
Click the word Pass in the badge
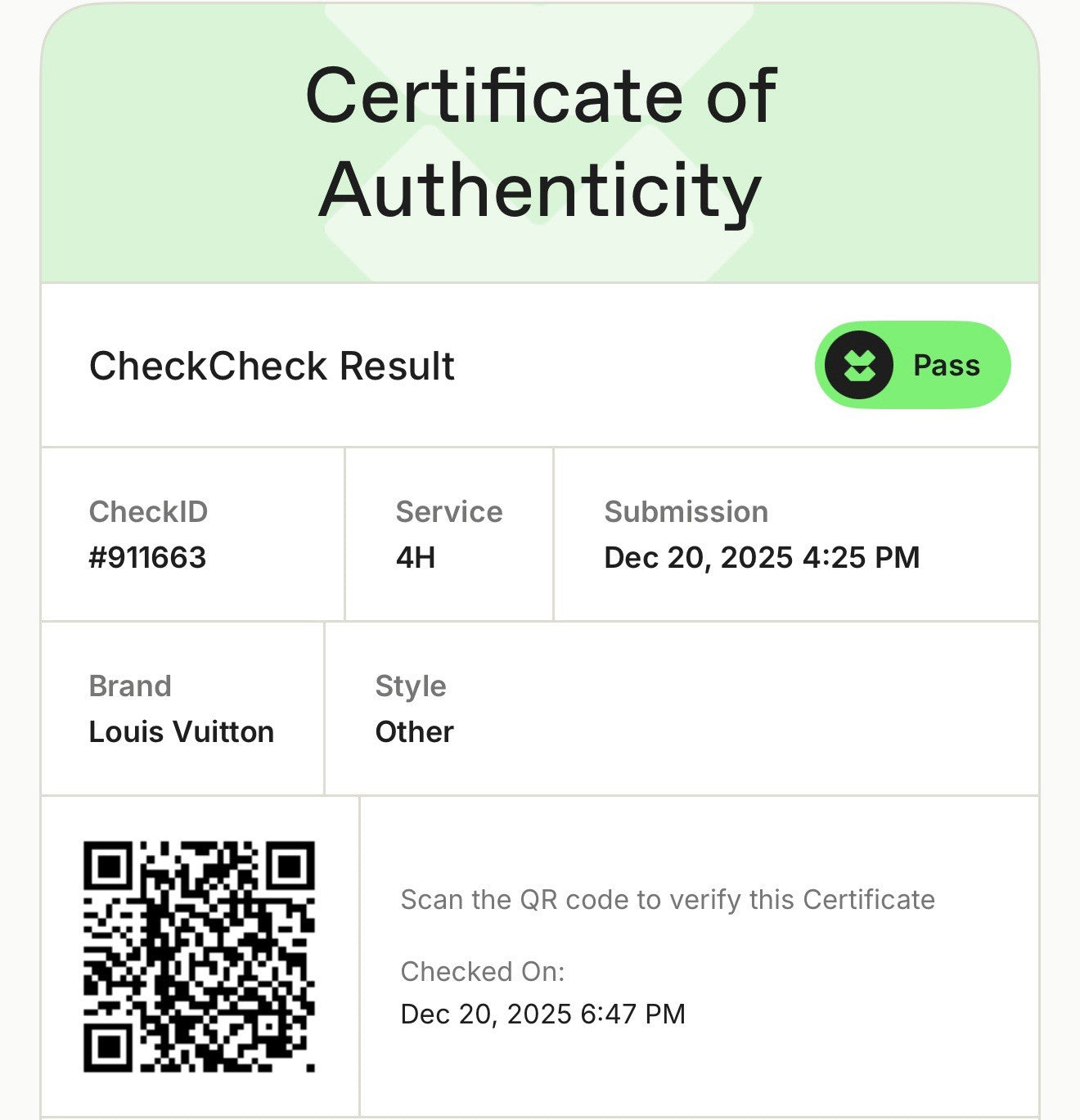946,365
